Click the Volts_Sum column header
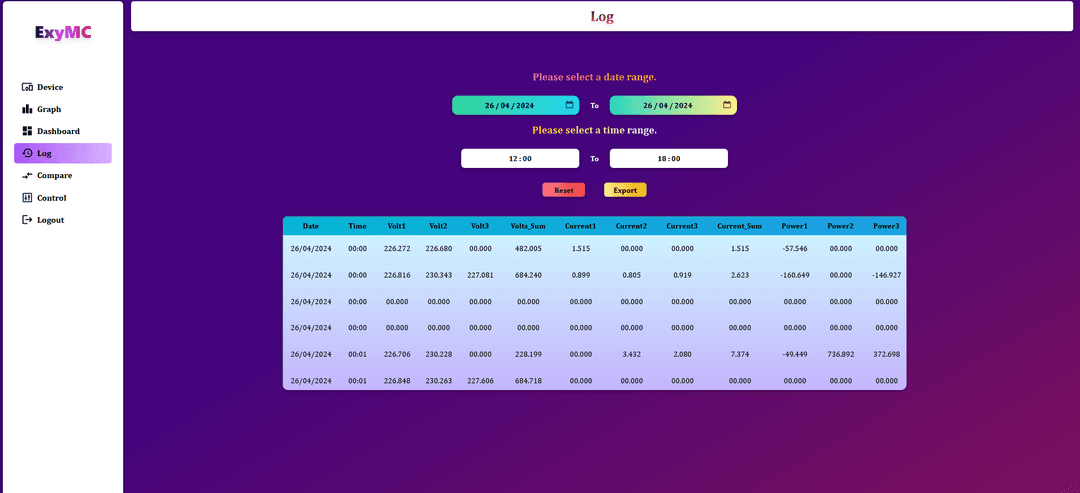The image size is (1080, 493). click(x=528, y=226)
